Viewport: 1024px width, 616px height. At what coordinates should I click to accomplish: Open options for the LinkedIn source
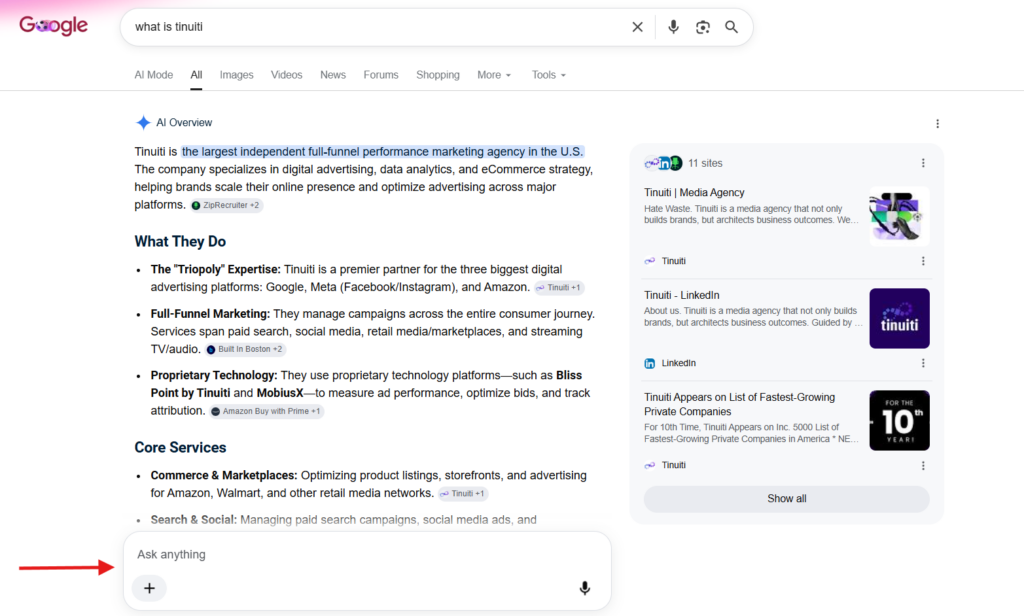pyautogui.click(x=923, y=363)
